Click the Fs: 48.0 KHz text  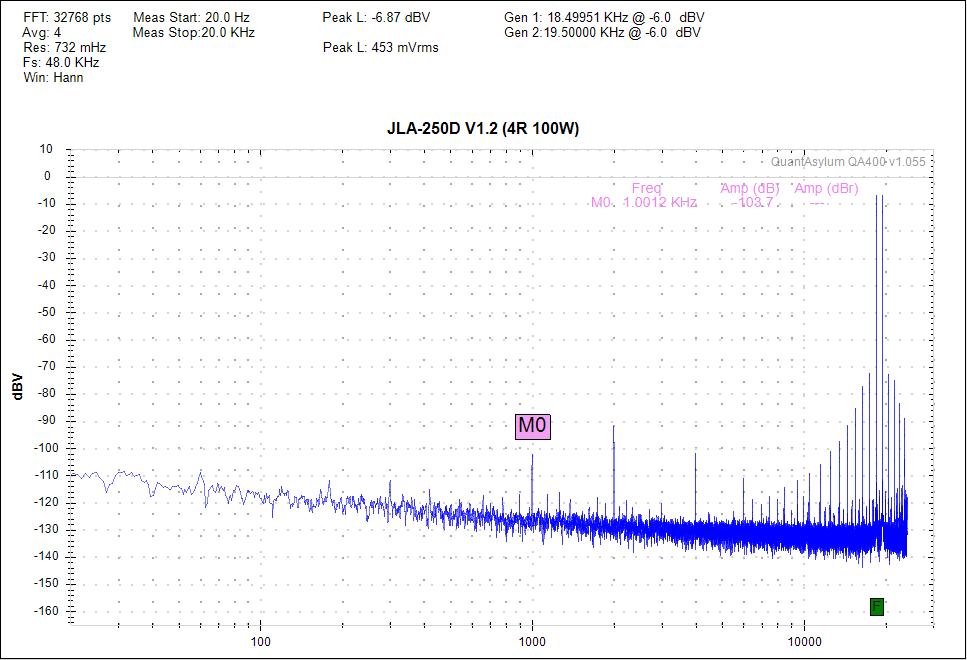(x=61, y=62)
